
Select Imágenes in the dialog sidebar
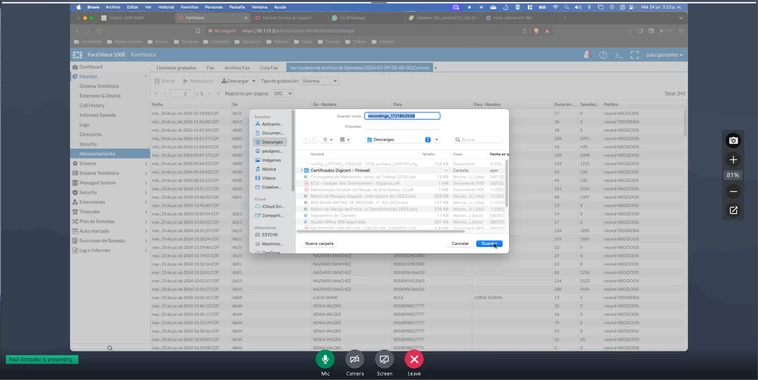(270, 160)
